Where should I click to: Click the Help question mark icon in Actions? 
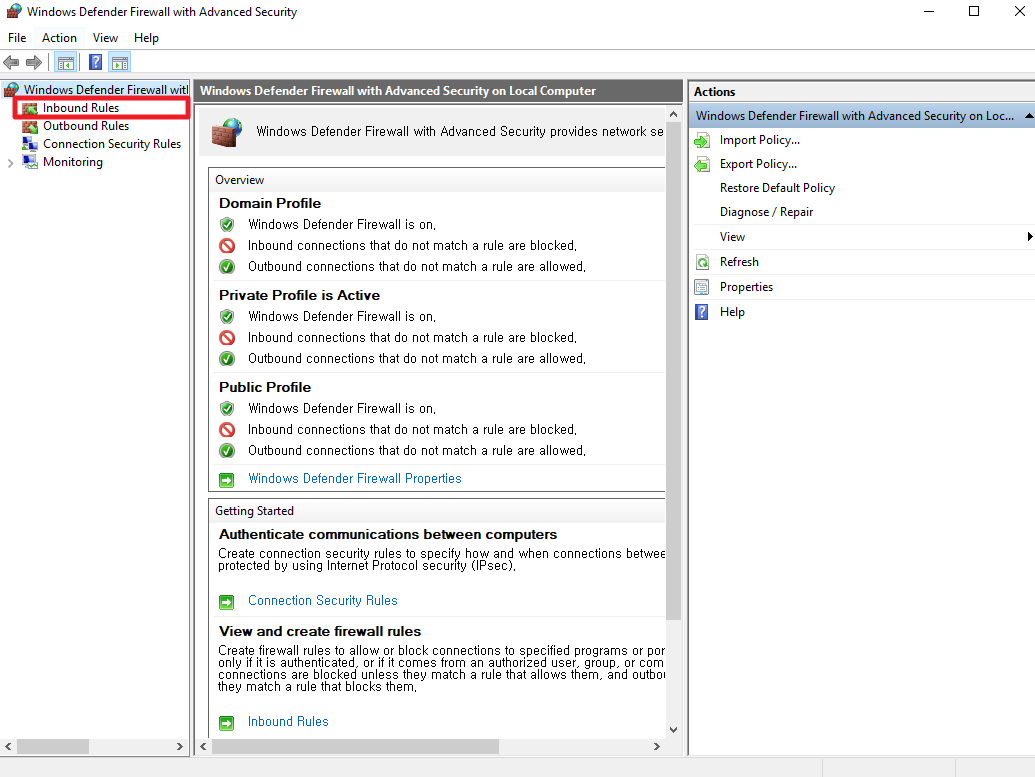[702, 312]
